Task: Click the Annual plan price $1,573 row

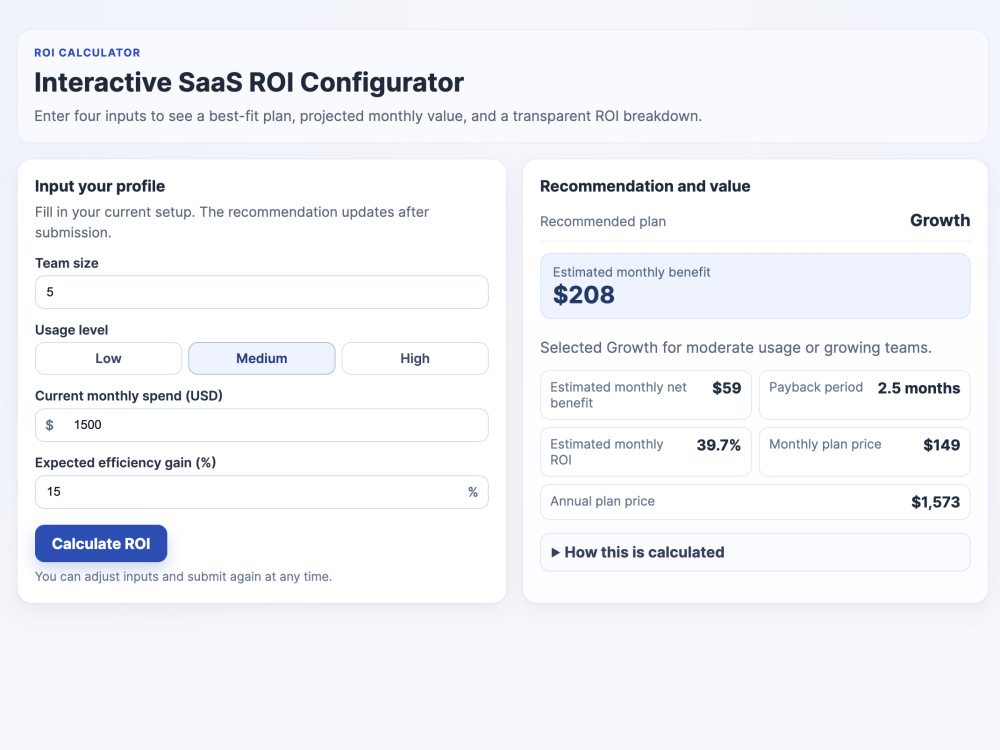Action: click(x=755, y=502)
